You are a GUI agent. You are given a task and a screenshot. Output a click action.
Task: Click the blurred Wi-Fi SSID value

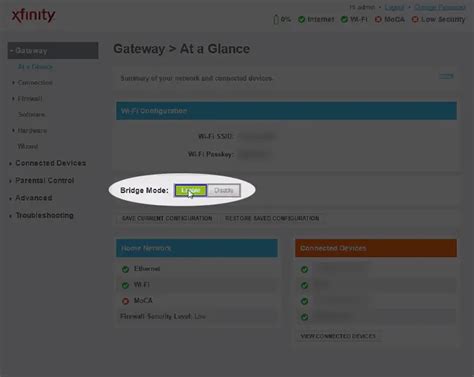[x=258, y=136]
